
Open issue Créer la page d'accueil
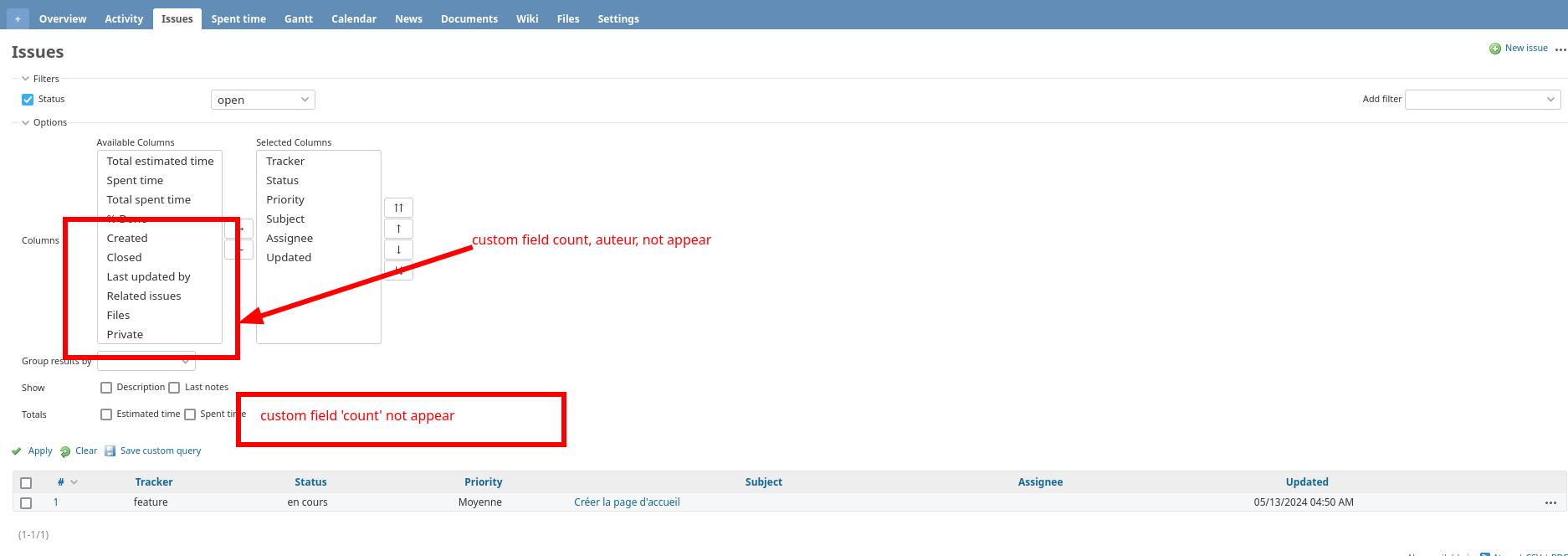click(627, 502)
